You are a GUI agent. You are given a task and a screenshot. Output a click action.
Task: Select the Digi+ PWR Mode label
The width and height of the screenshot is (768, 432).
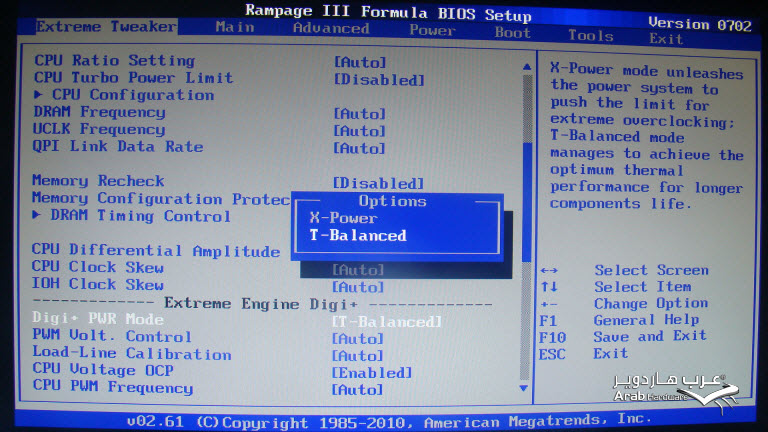point(97,318)
